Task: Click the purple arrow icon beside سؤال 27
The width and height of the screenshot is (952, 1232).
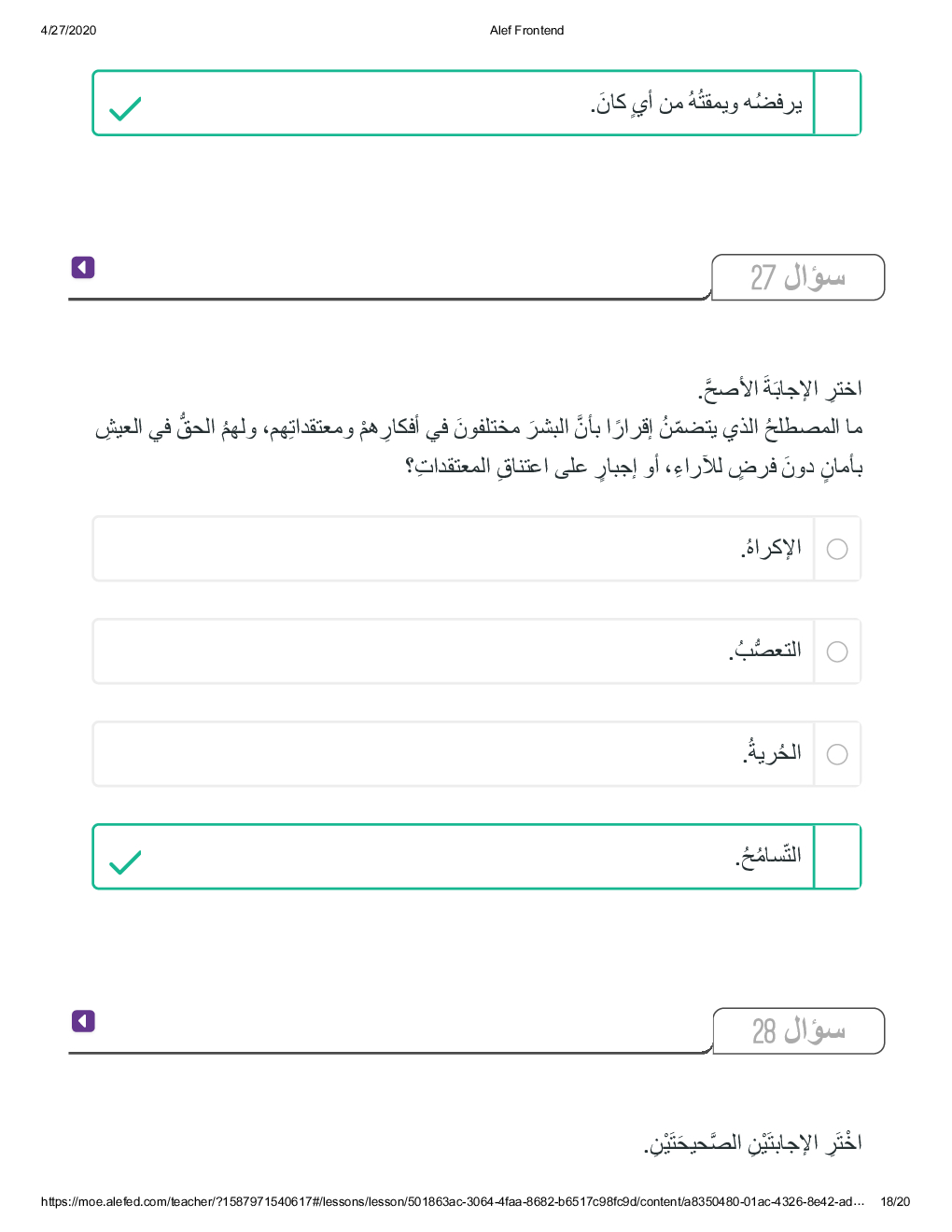Action: pyautogui.click(x=83, y=268)
